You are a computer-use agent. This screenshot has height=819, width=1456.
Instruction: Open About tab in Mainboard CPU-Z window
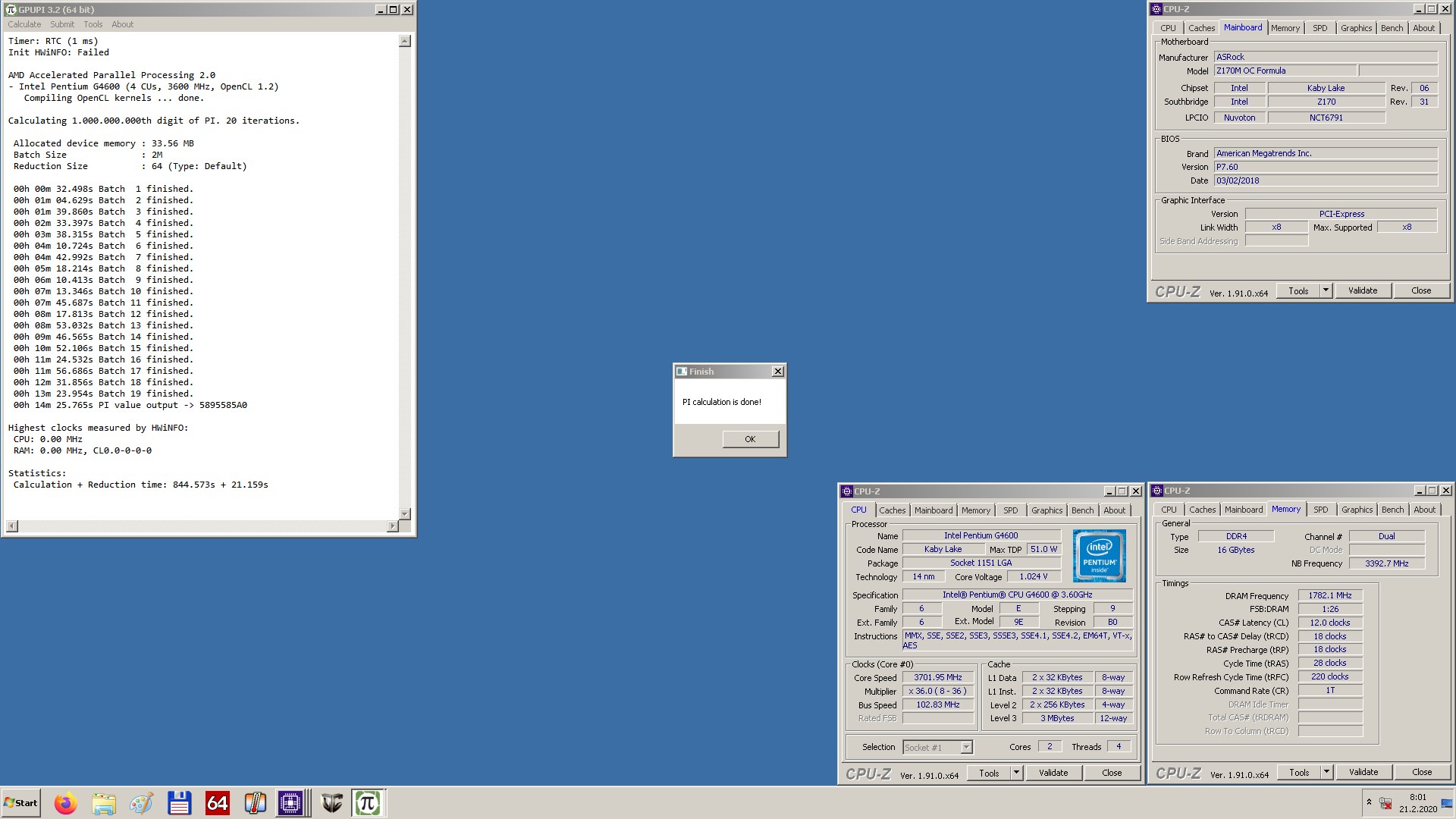click(x=1423, y=28)
